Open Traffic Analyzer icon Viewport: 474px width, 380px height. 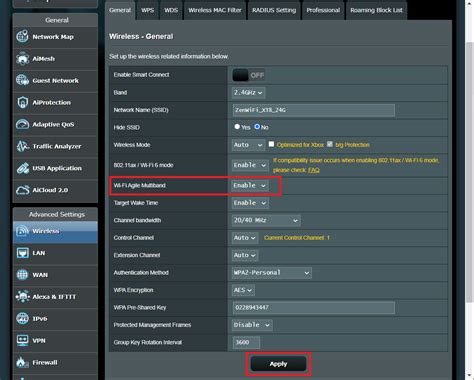[x=22, y=146]
